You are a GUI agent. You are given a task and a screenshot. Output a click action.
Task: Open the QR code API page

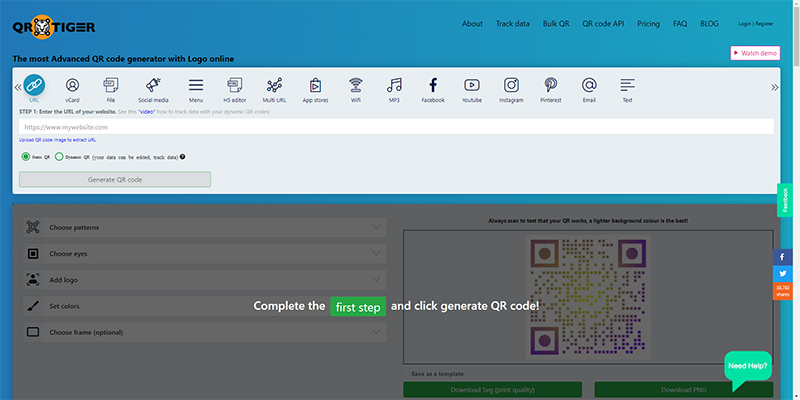(x=603, y=23)
